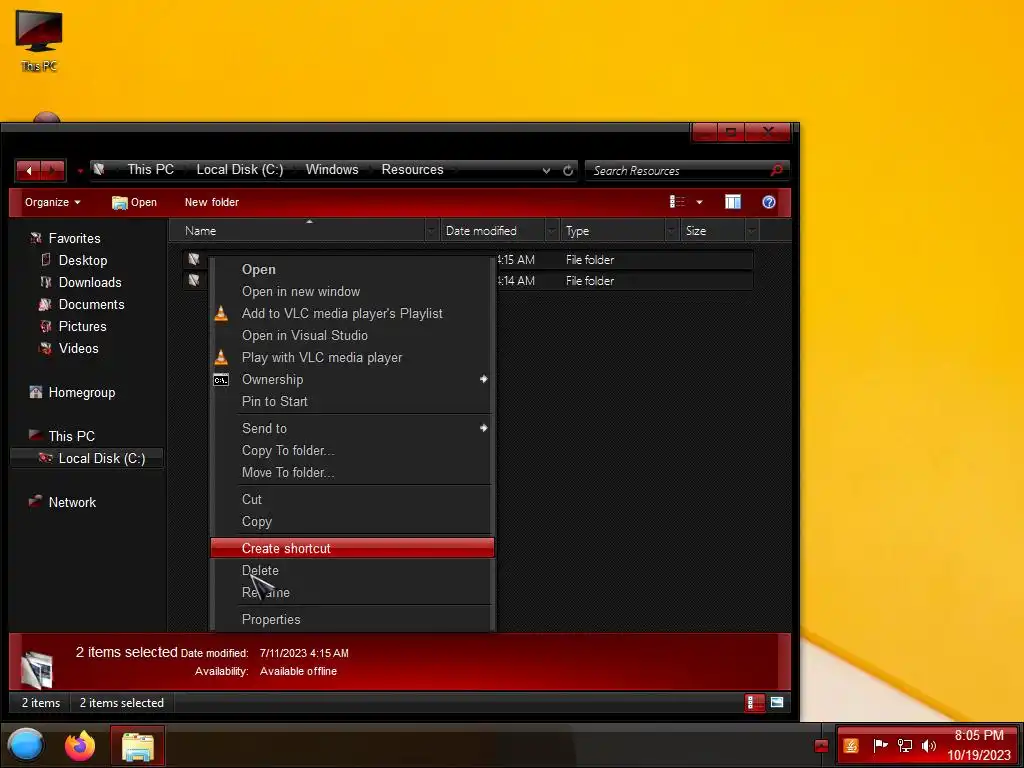
Task: Toggle the preview pane icon
Action: coord(733,202)
